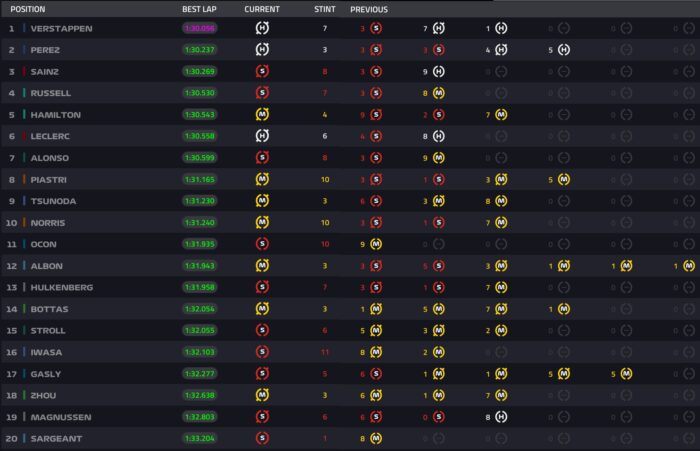
Task: Click Sainz's current soft tyre icon
Action: pos(262,71)
